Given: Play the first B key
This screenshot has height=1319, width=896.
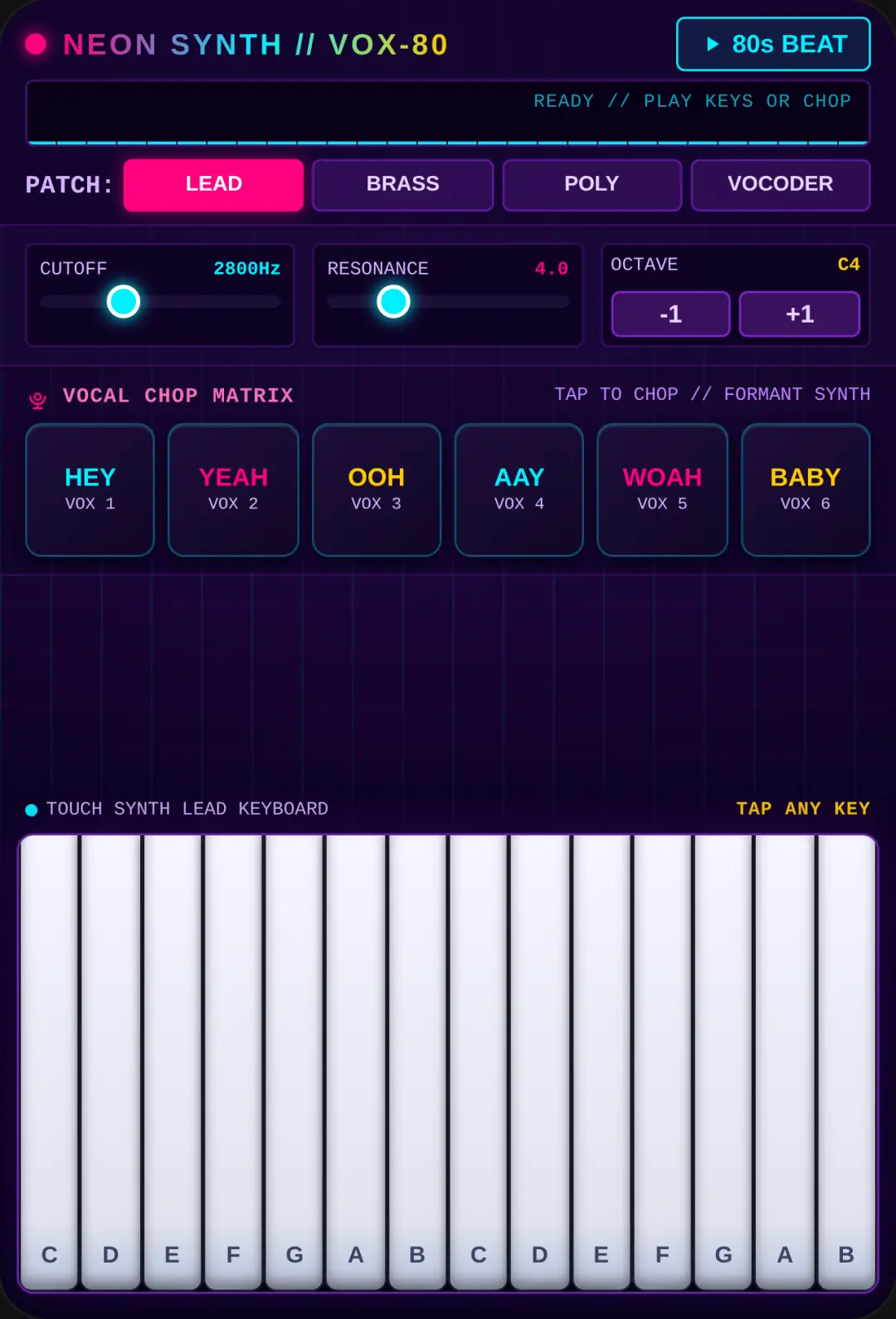Looking at the screenshot, I should click(x=417, y=1062).
